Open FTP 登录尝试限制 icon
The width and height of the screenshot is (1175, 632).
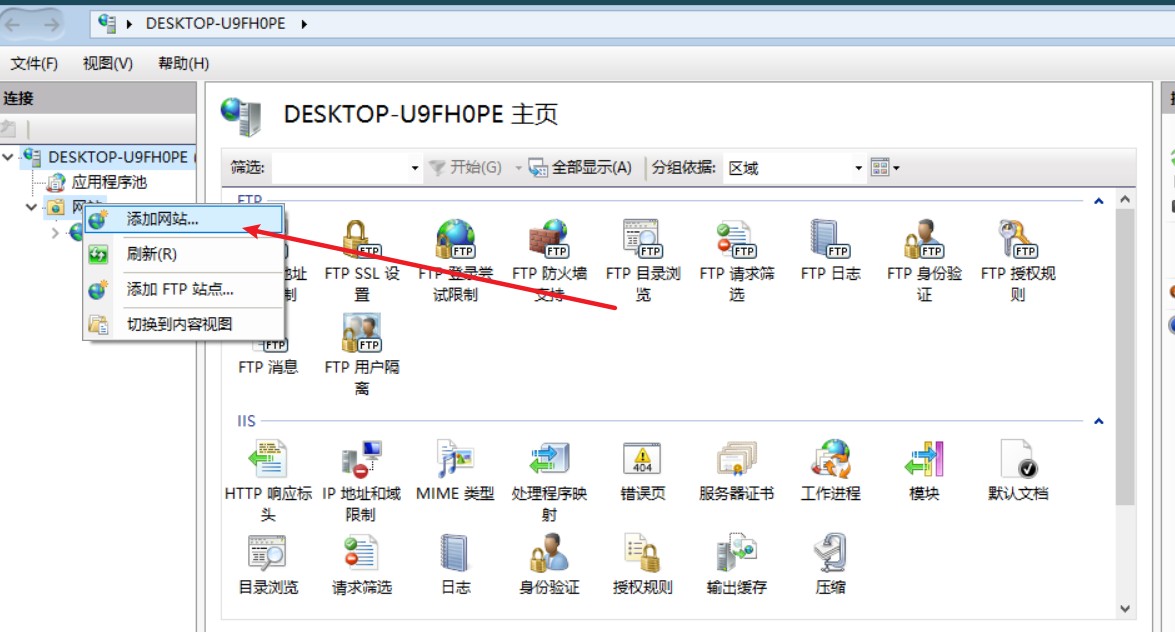[456, 260]
